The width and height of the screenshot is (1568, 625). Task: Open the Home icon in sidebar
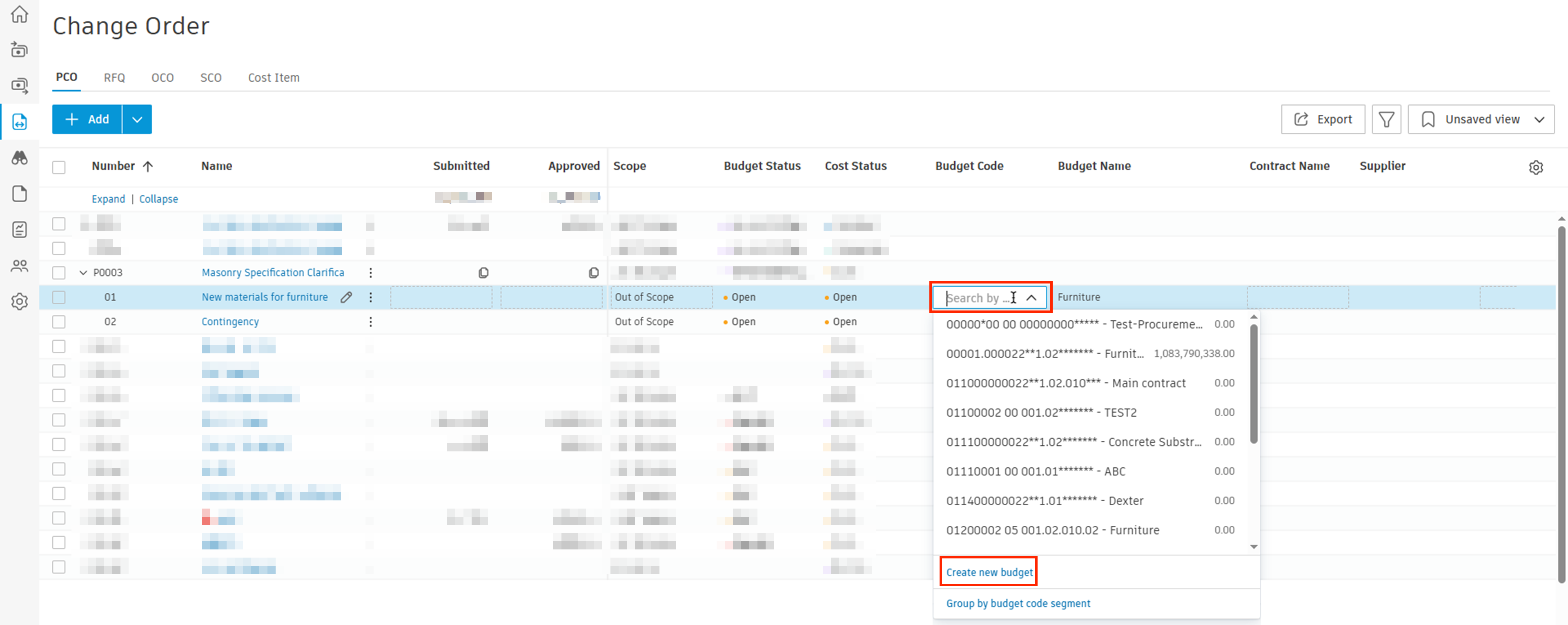tap(20, 14)
